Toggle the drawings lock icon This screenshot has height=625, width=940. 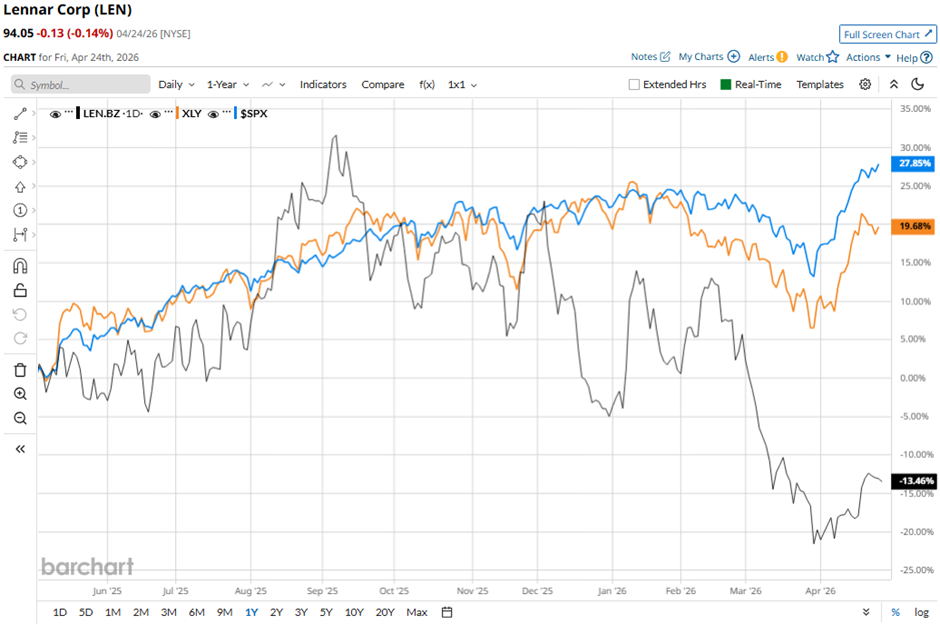click(20, 290)
